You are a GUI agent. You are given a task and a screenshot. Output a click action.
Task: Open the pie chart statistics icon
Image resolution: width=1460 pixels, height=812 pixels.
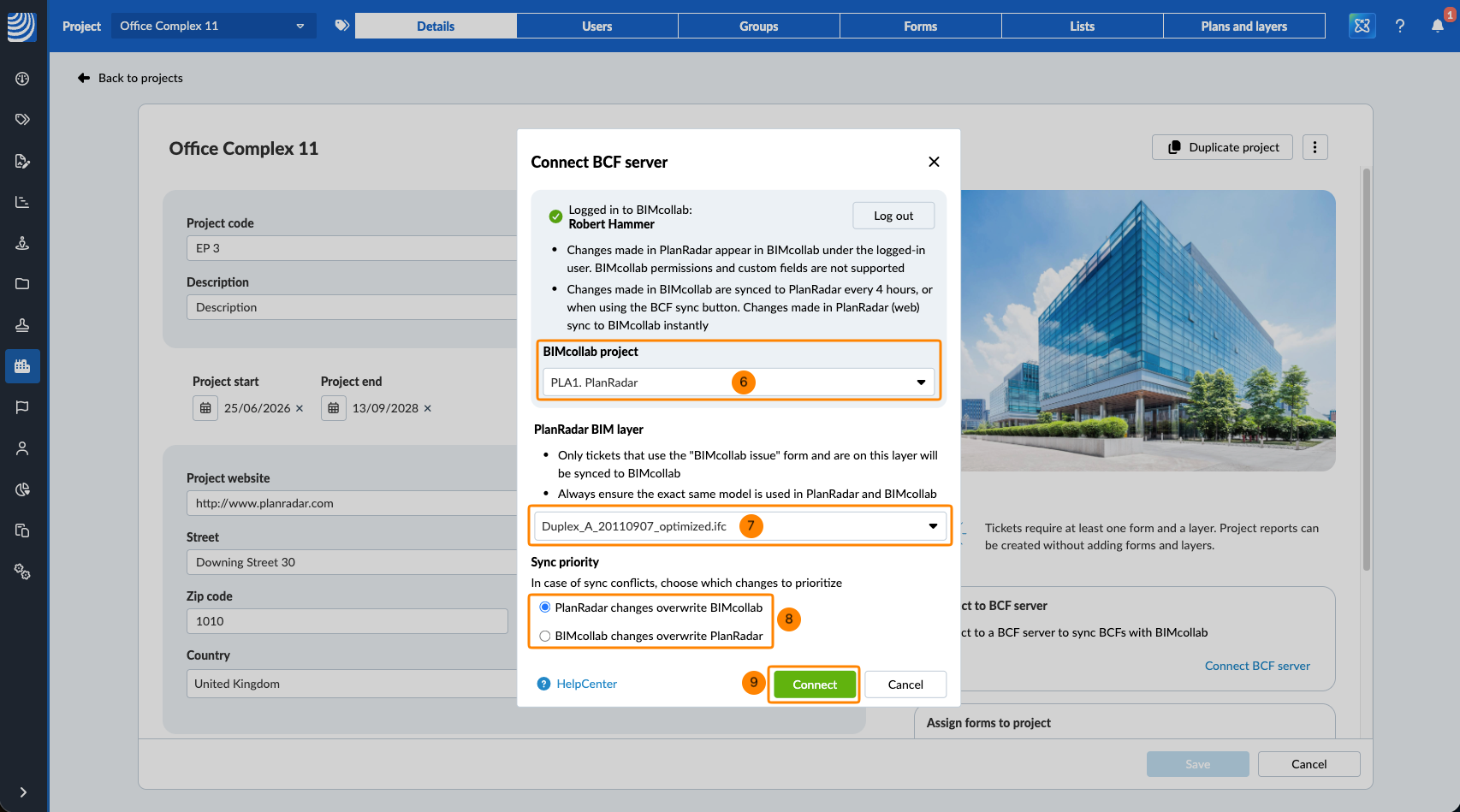point(22,489)
